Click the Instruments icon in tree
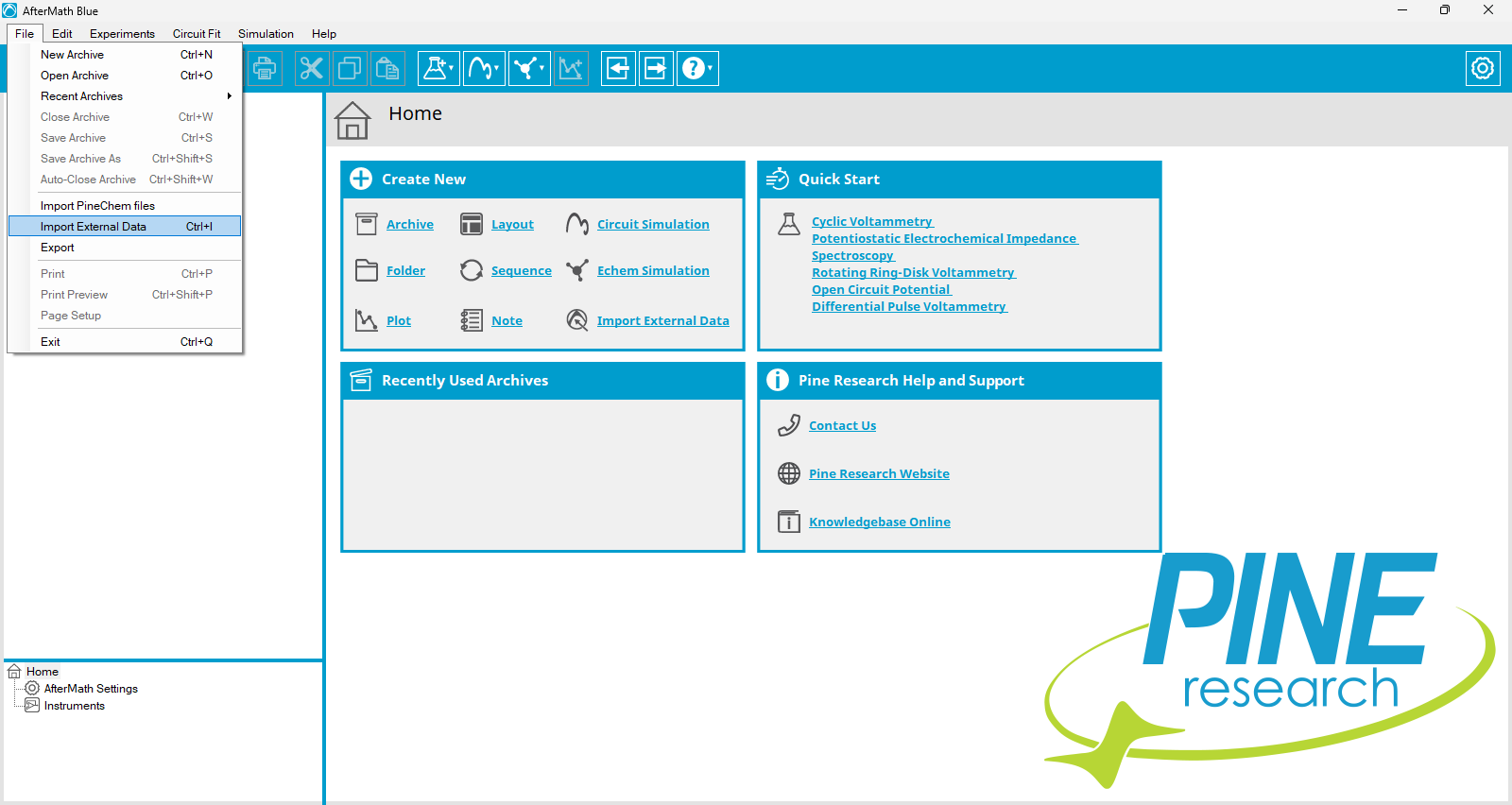This screenshot has height=805, width=1512. pyautogui.click(x=32, y=705)
